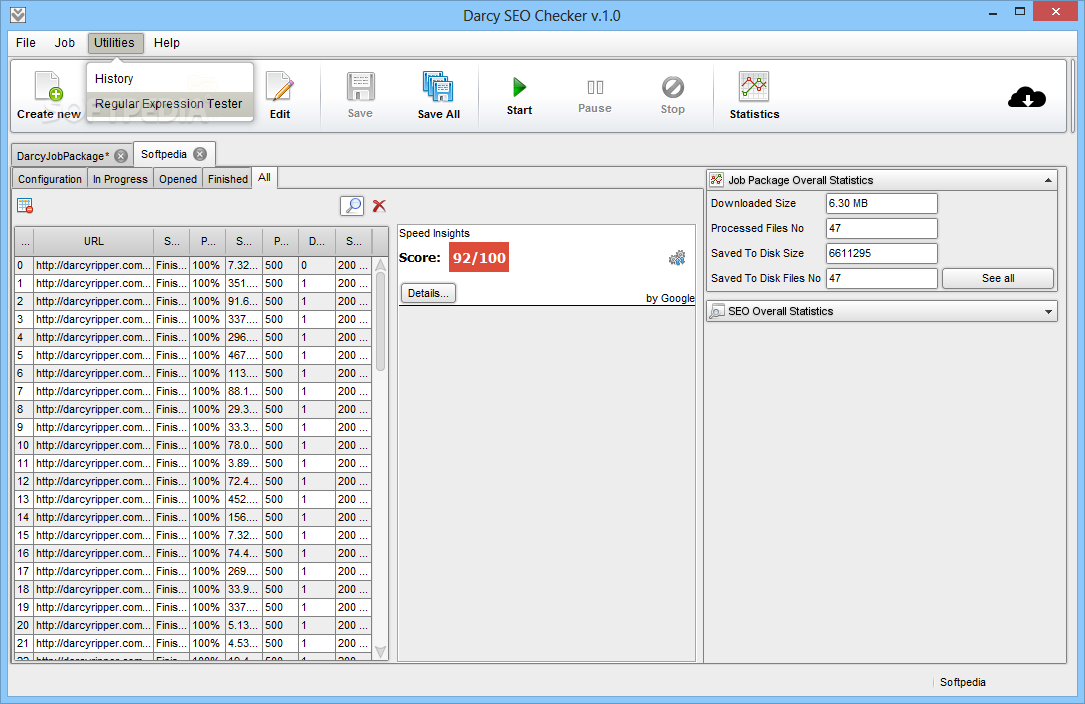Switch to Finished tab
The height and width of the screenshot is (704, 1085).
[228, 179]
